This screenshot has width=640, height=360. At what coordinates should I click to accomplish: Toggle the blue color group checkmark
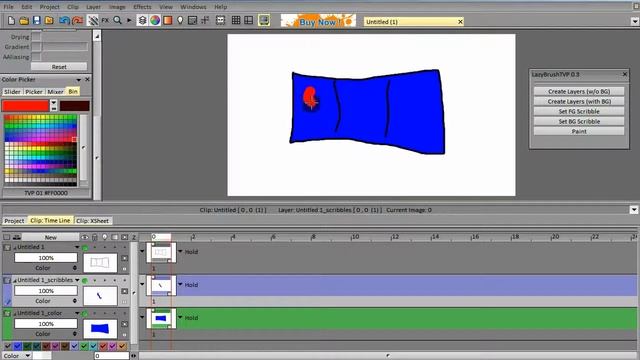tap(18, 346)
